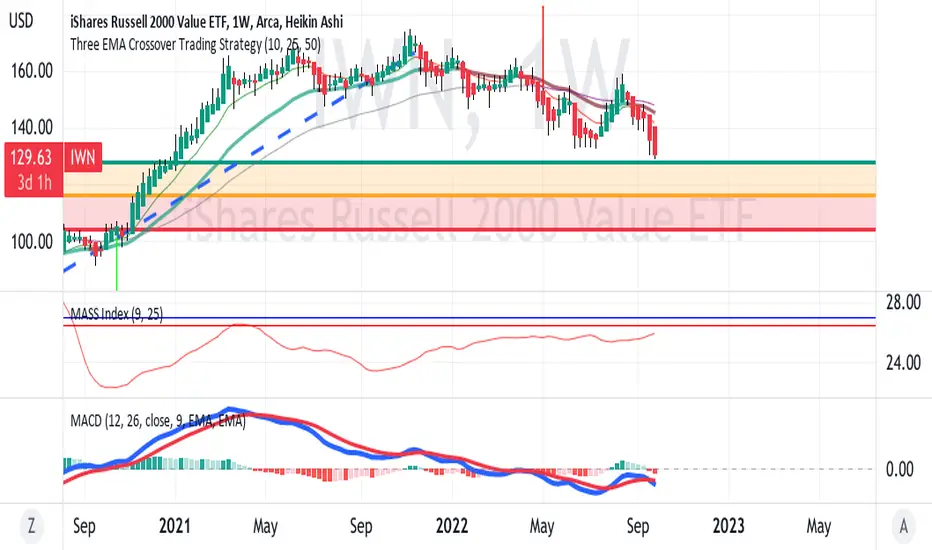Click the May label before 2023
This screenshot has width=932, height=550.
coord(541,526)
